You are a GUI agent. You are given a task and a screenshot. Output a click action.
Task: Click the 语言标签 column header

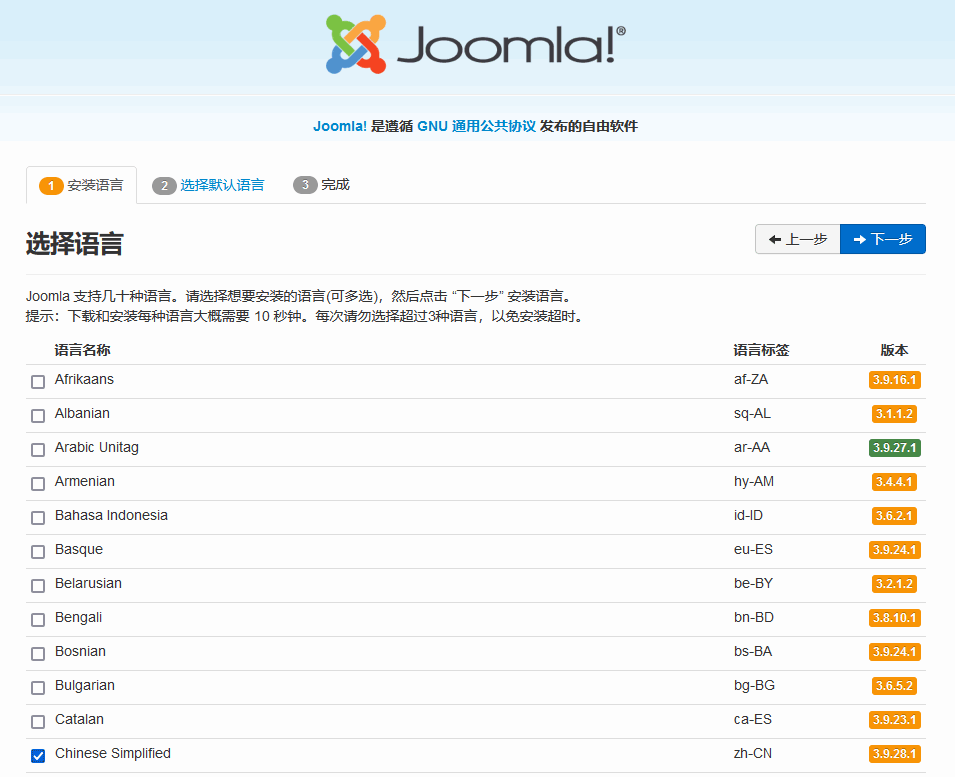(x=761, y=350)
